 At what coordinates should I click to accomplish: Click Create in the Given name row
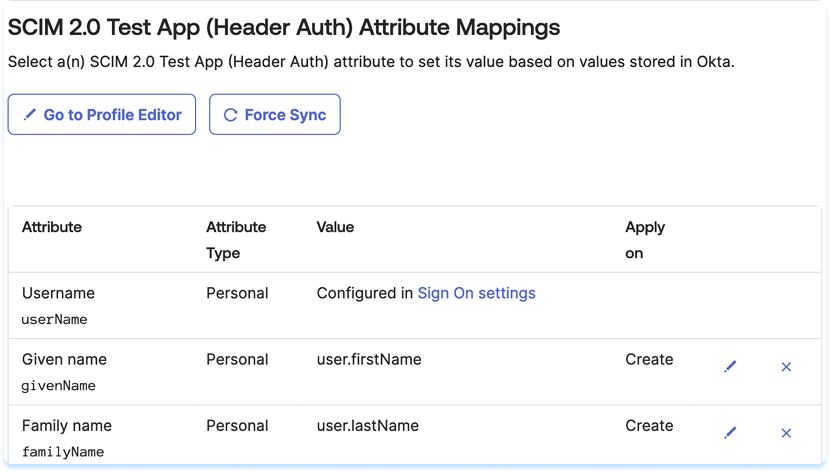point(649,359)
